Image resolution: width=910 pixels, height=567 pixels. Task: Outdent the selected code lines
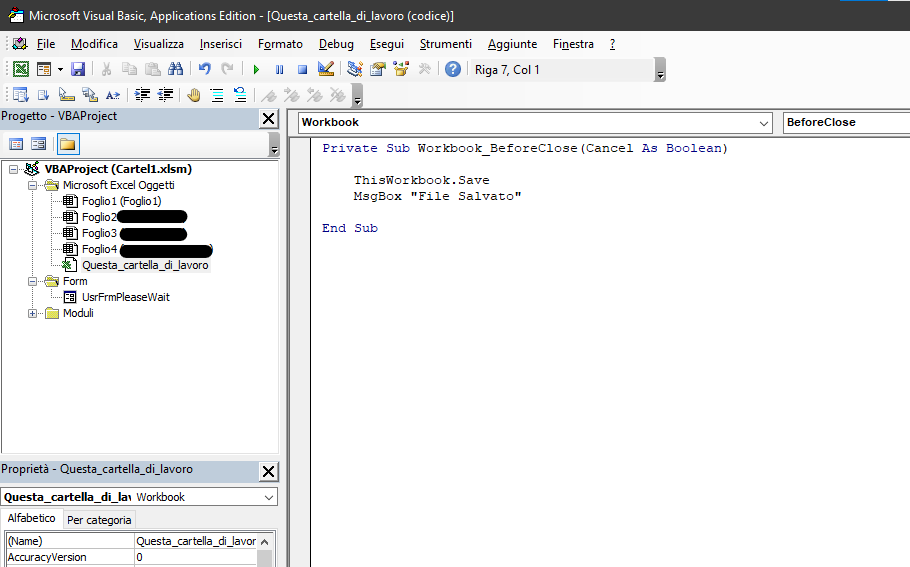pos(165,95)
